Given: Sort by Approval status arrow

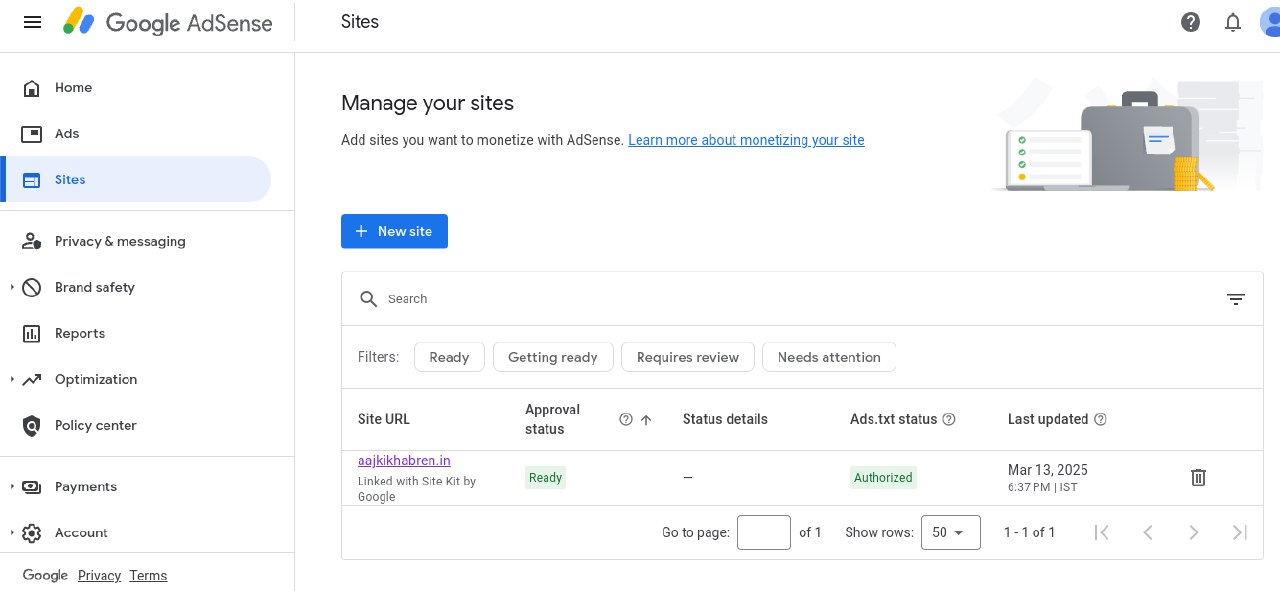Looking at the screenshot, I should [646, 420].
